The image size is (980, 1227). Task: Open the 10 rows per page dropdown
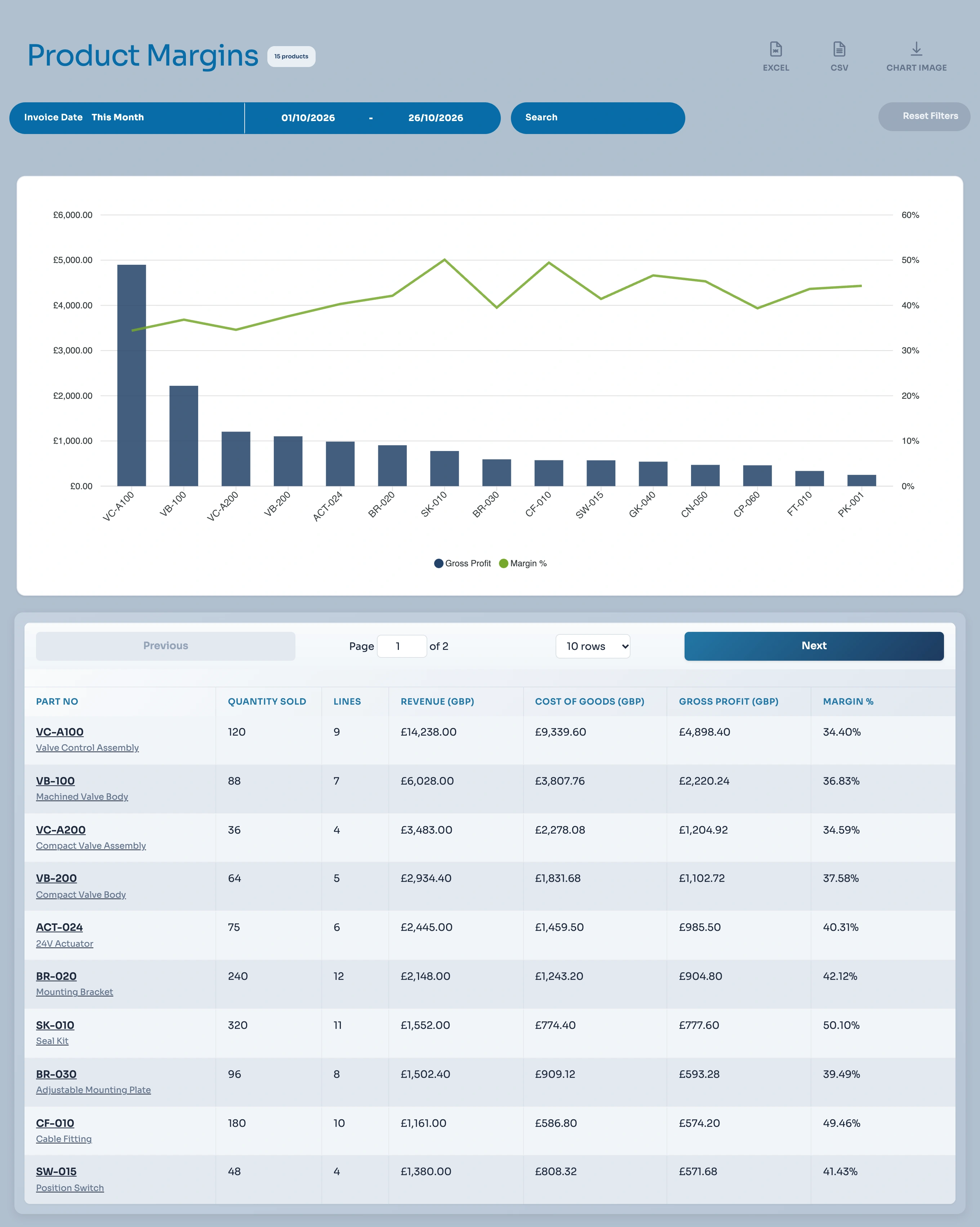592,646
